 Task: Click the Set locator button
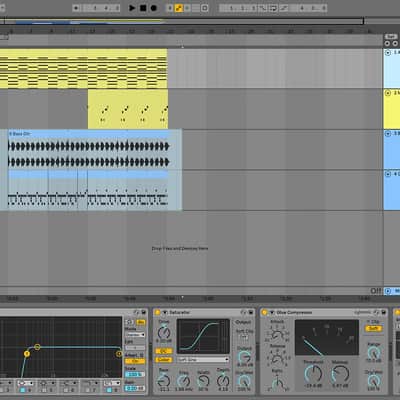391,36
